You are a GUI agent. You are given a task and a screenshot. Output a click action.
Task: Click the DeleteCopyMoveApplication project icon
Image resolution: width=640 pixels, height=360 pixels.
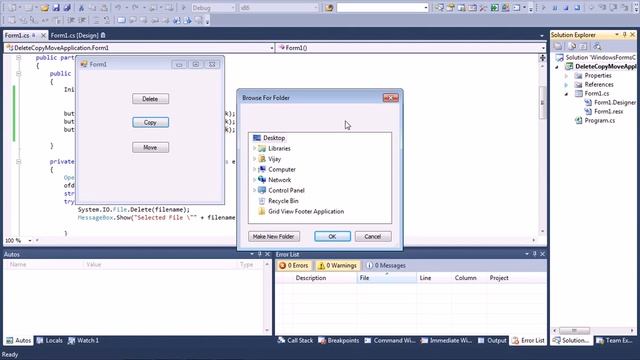pyautogui.click(x=569, y=67)
